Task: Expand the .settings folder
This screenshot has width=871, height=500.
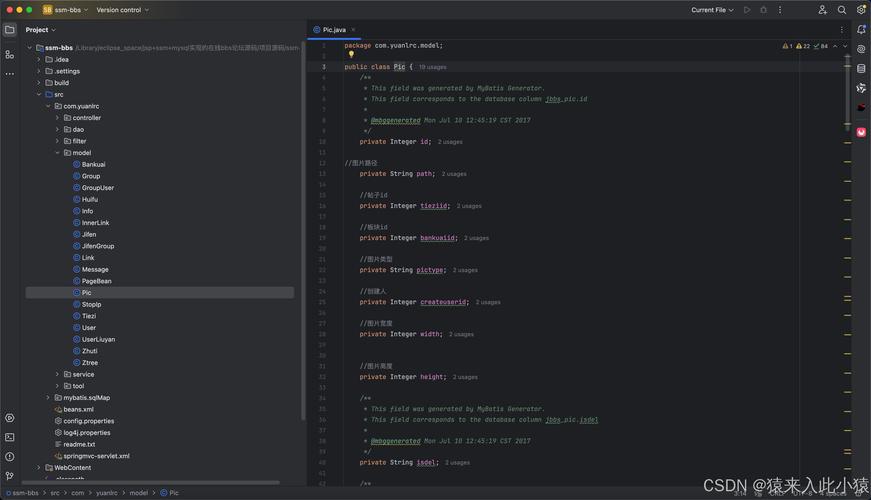Action: 39,71
